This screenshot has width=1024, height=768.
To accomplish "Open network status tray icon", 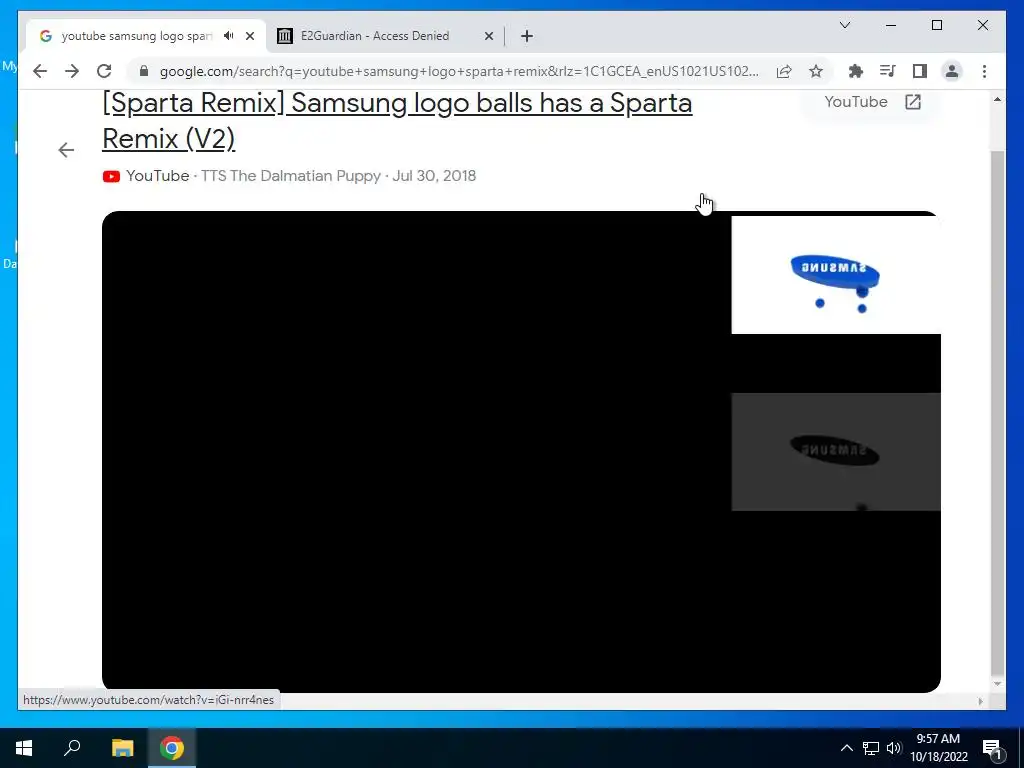I will coord(871,748).
